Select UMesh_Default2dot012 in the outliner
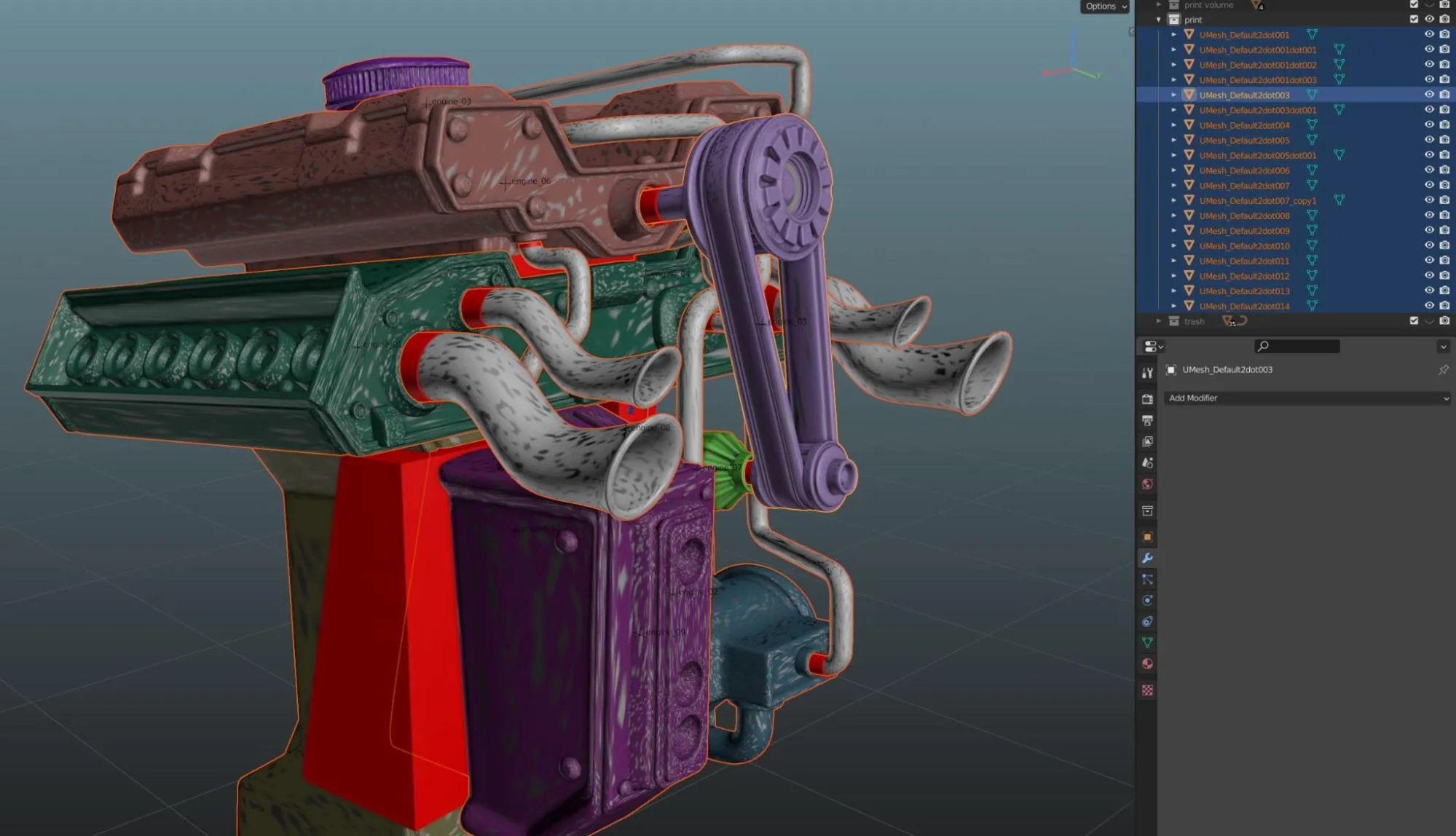This screenshot has width=1456, height=836. point(1244,276)
